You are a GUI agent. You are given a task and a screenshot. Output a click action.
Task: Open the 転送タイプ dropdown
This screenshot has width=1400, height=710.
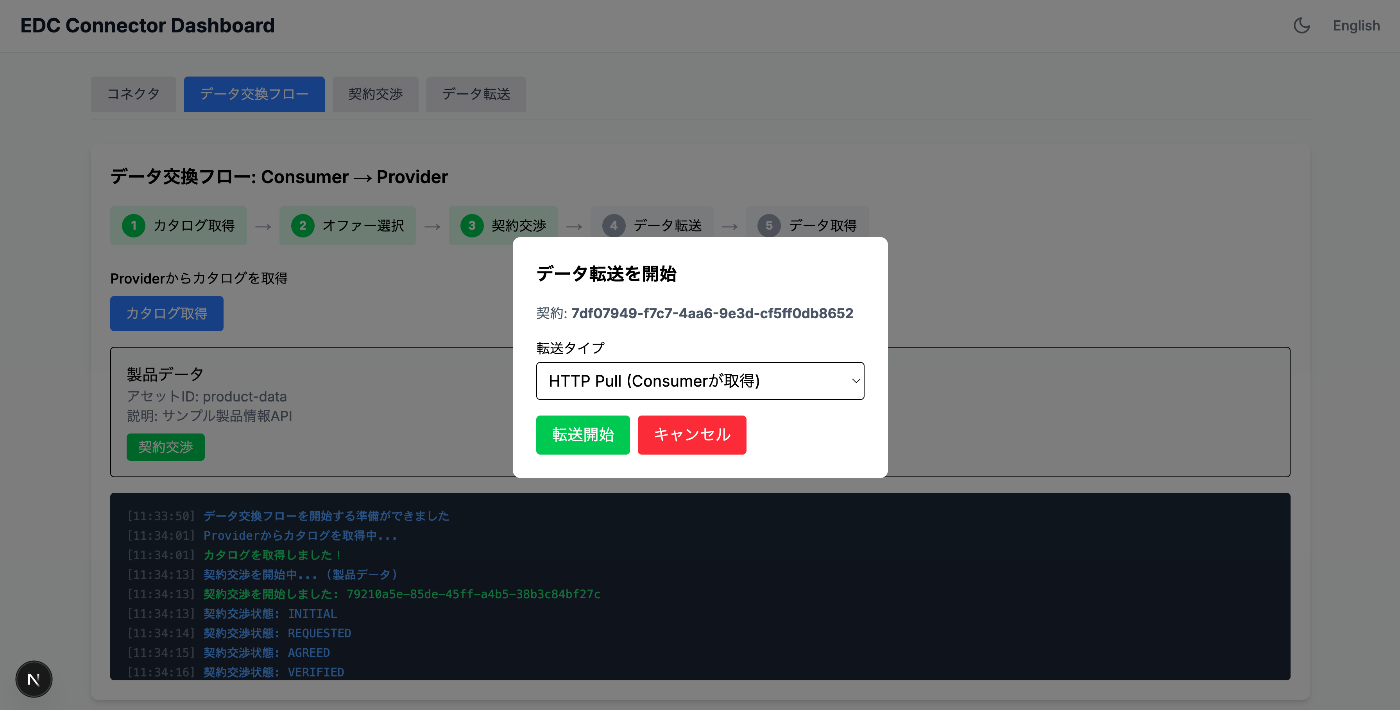700,381
